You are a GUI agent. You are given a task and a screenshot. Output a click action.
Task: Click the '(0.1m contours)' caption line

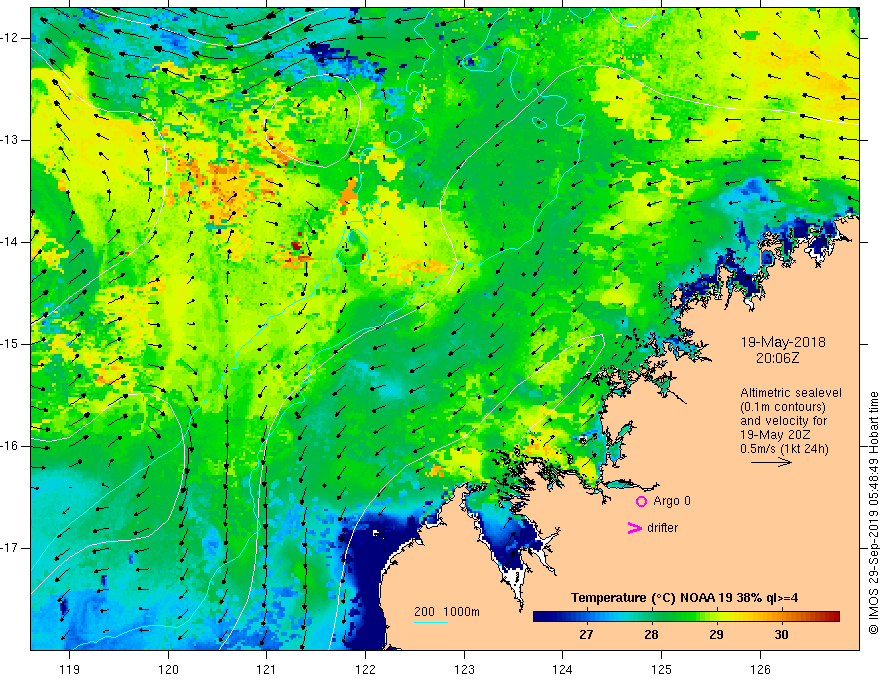tap(782, 407)
